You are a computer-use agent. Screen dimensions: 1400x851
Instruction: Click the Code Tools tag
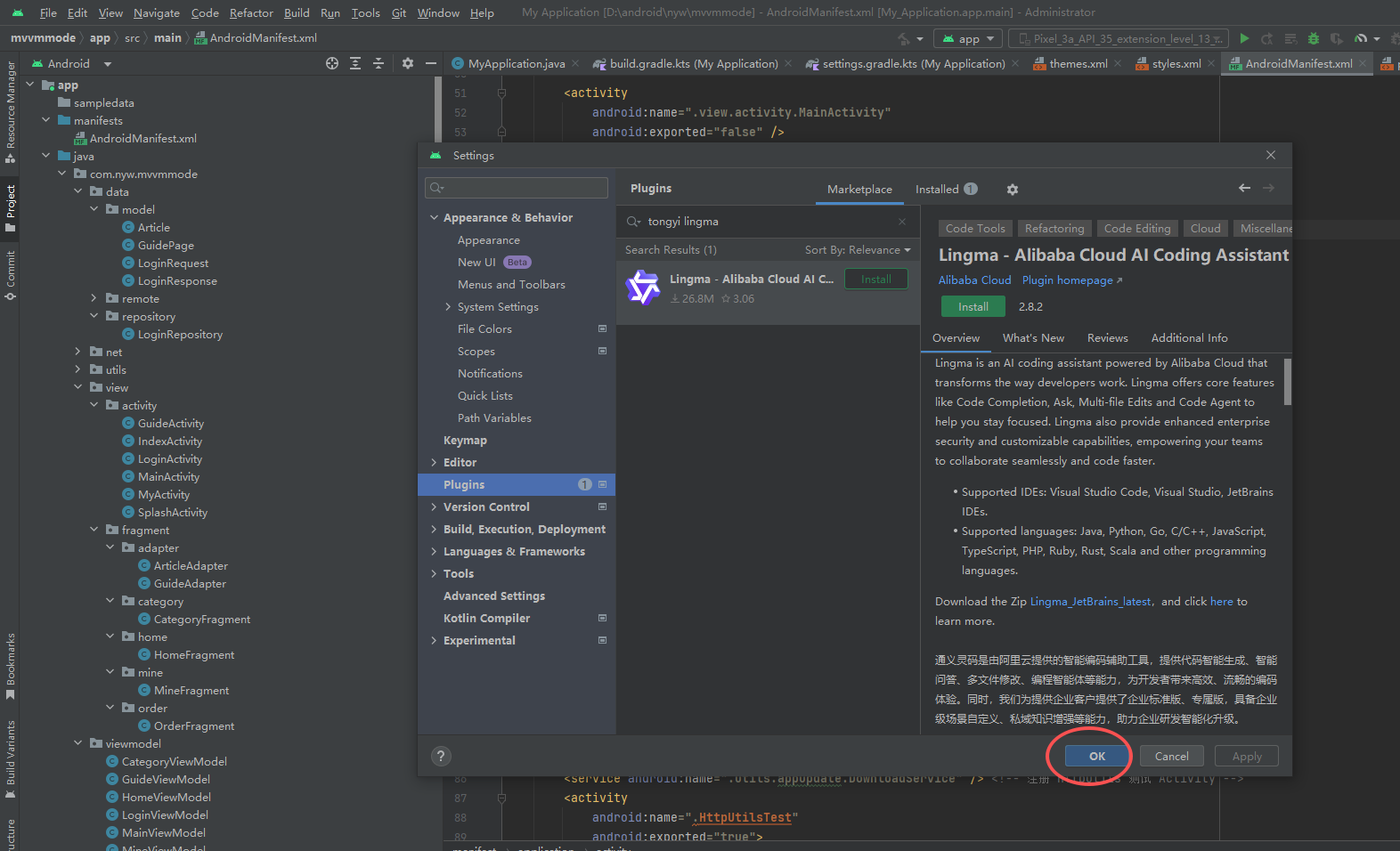pyautogui.click(x=975, y=229)
